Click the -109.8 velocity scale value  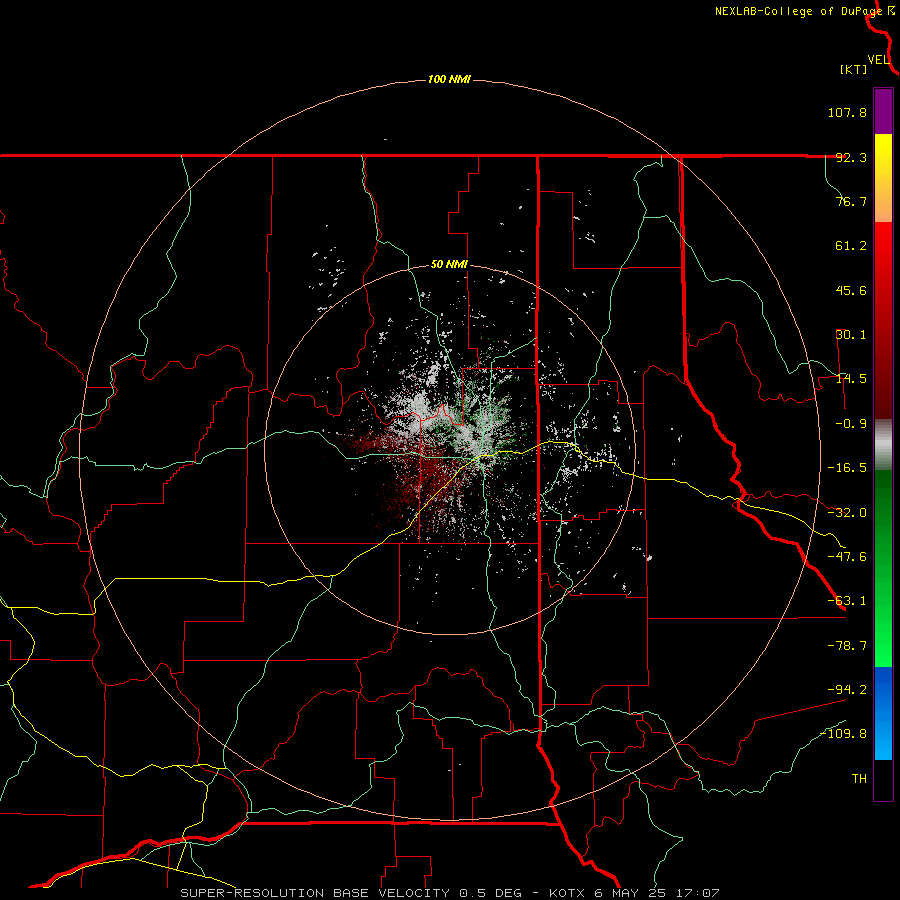click(x=843, y=734)
